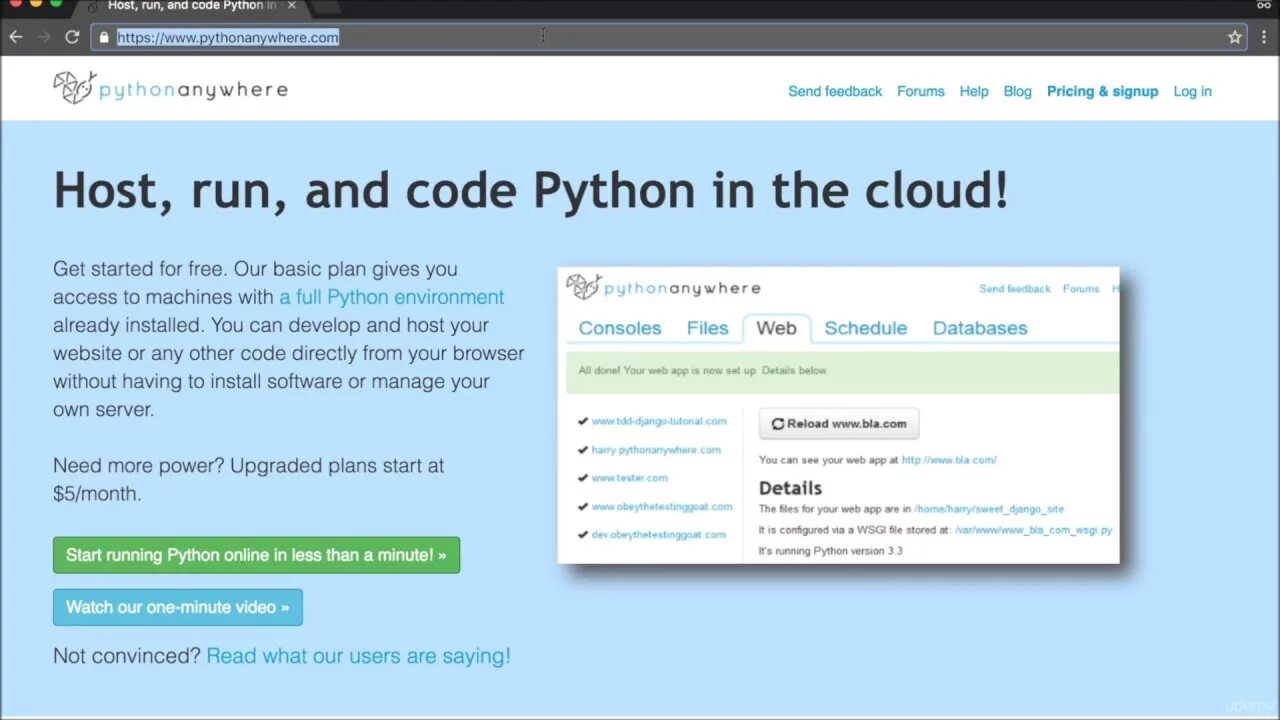Go back with the browser back arrow
The width and height of the screenshot is (1280, 720).
pos(16,37)
